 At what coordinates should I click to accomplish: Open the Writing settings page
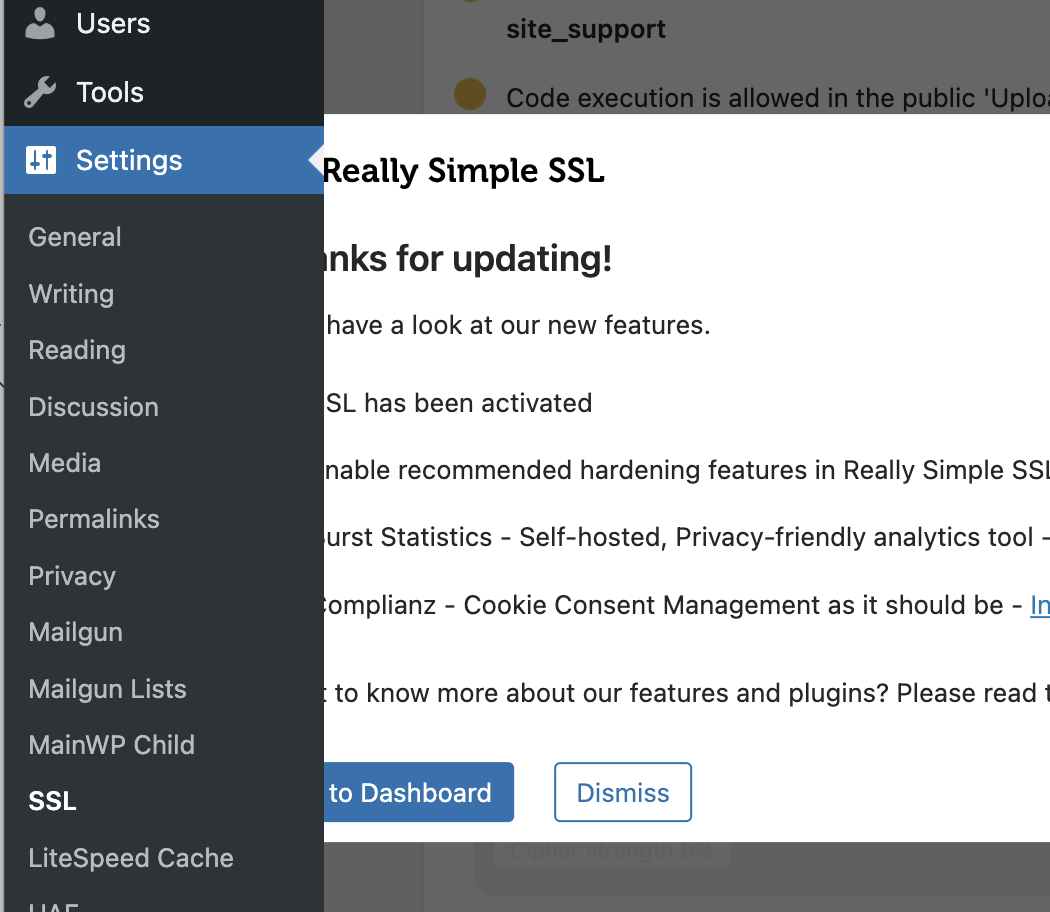click(x=70, y=294)
